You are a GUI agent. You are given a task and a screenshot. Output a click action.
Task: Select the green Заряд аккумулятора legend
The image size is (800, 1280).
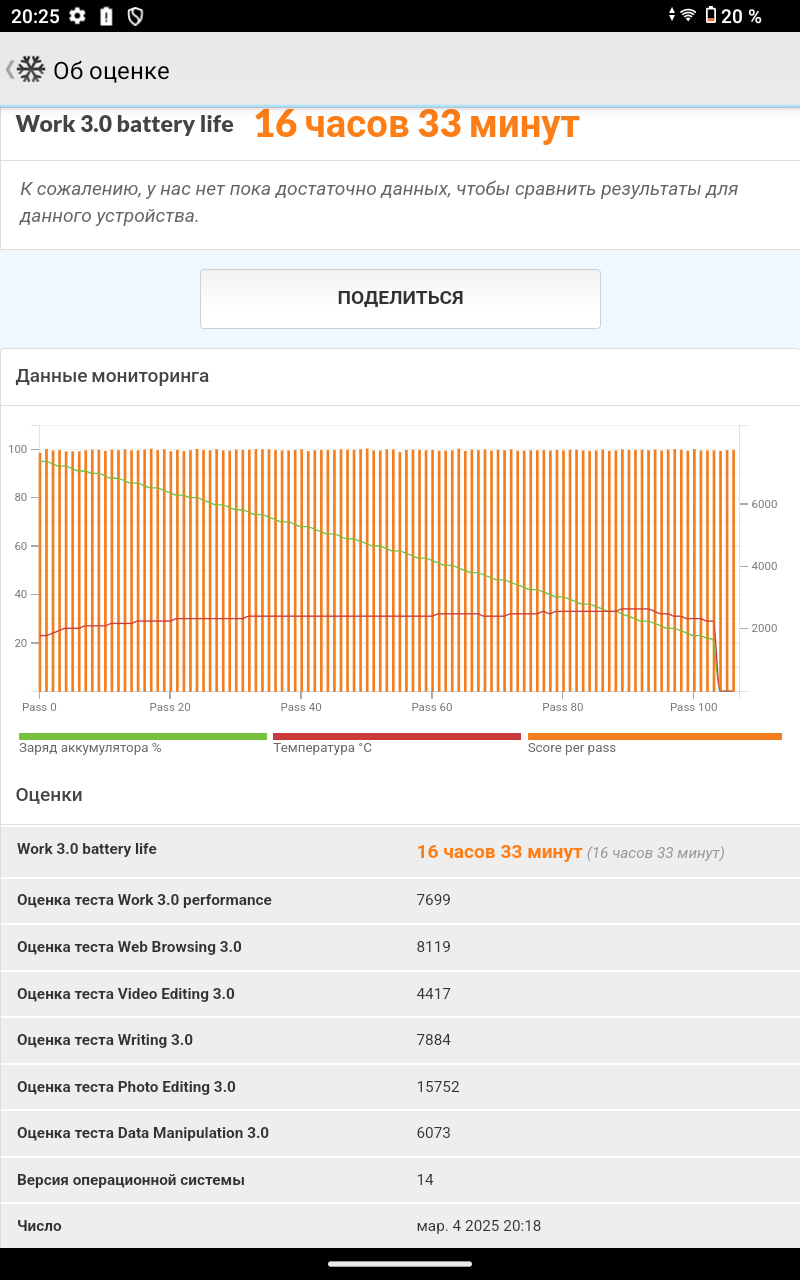click(142, 742)
